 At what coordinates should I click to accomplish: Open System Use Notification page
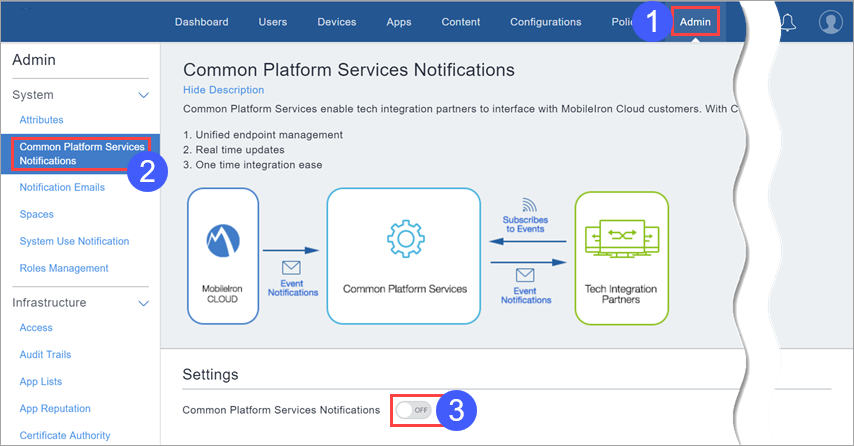[74, 241]
